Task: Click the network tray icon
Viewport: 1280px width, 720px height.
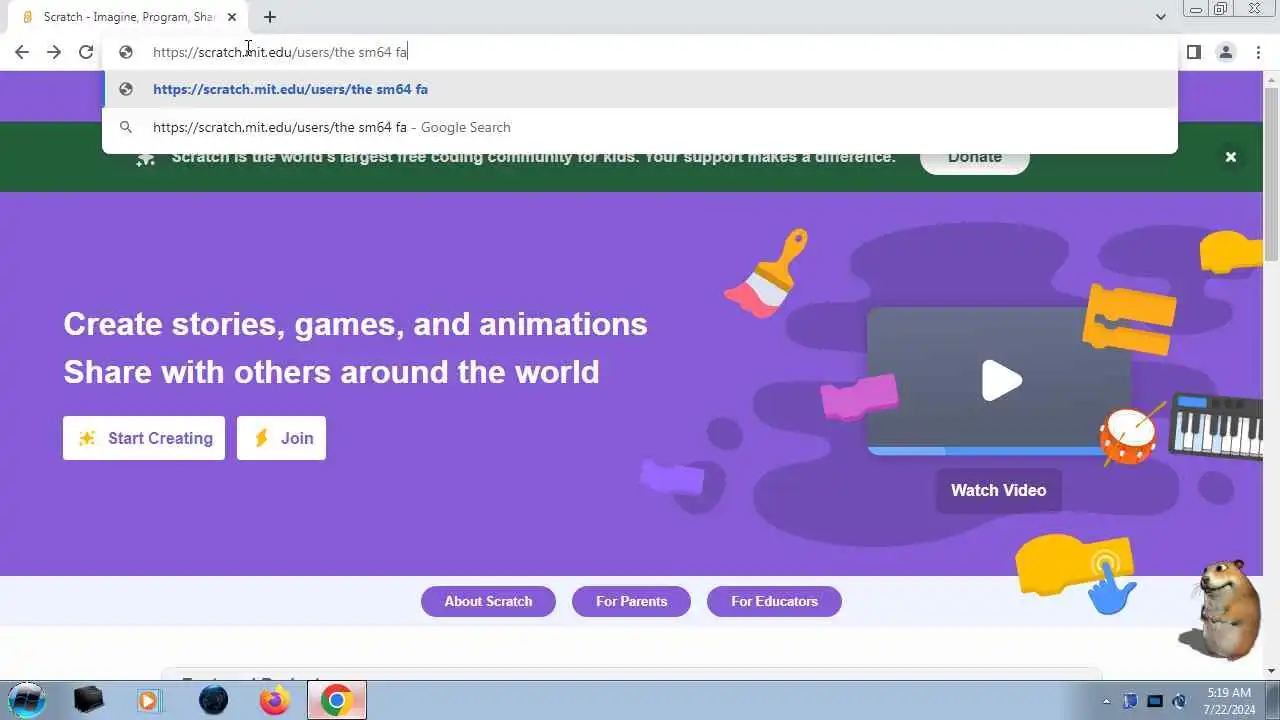Action: (x=1155, y=701)
